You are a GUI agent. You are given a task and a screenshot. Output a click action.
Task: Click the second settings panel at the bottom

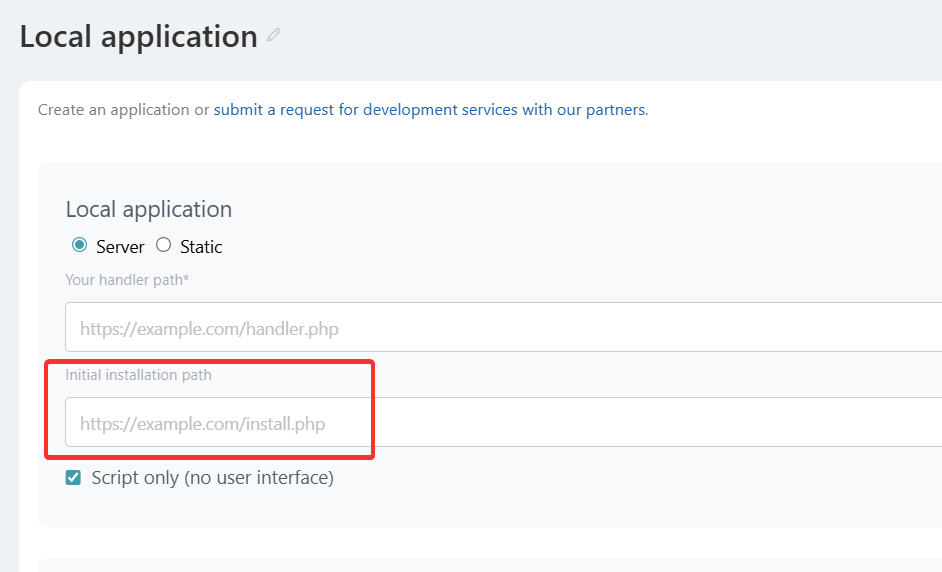click(490, 565)
